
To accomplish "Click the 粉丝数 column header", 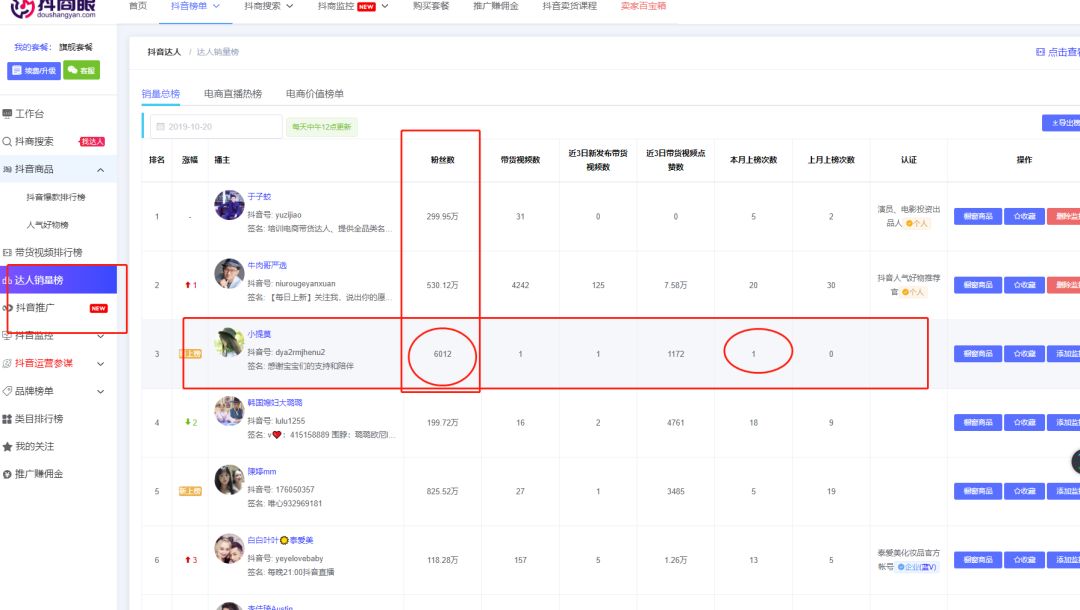I will click(x=442, y=160).
